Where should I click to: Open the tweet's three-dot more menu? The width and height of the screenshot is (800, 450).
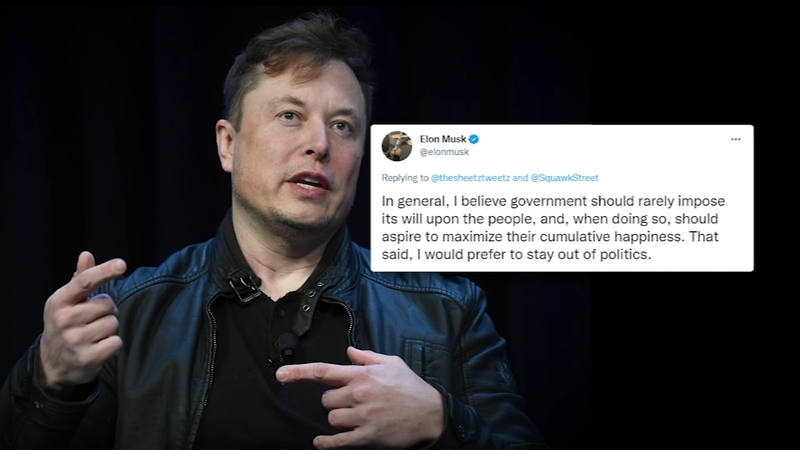pyautogui.click(x=735, y=139)
